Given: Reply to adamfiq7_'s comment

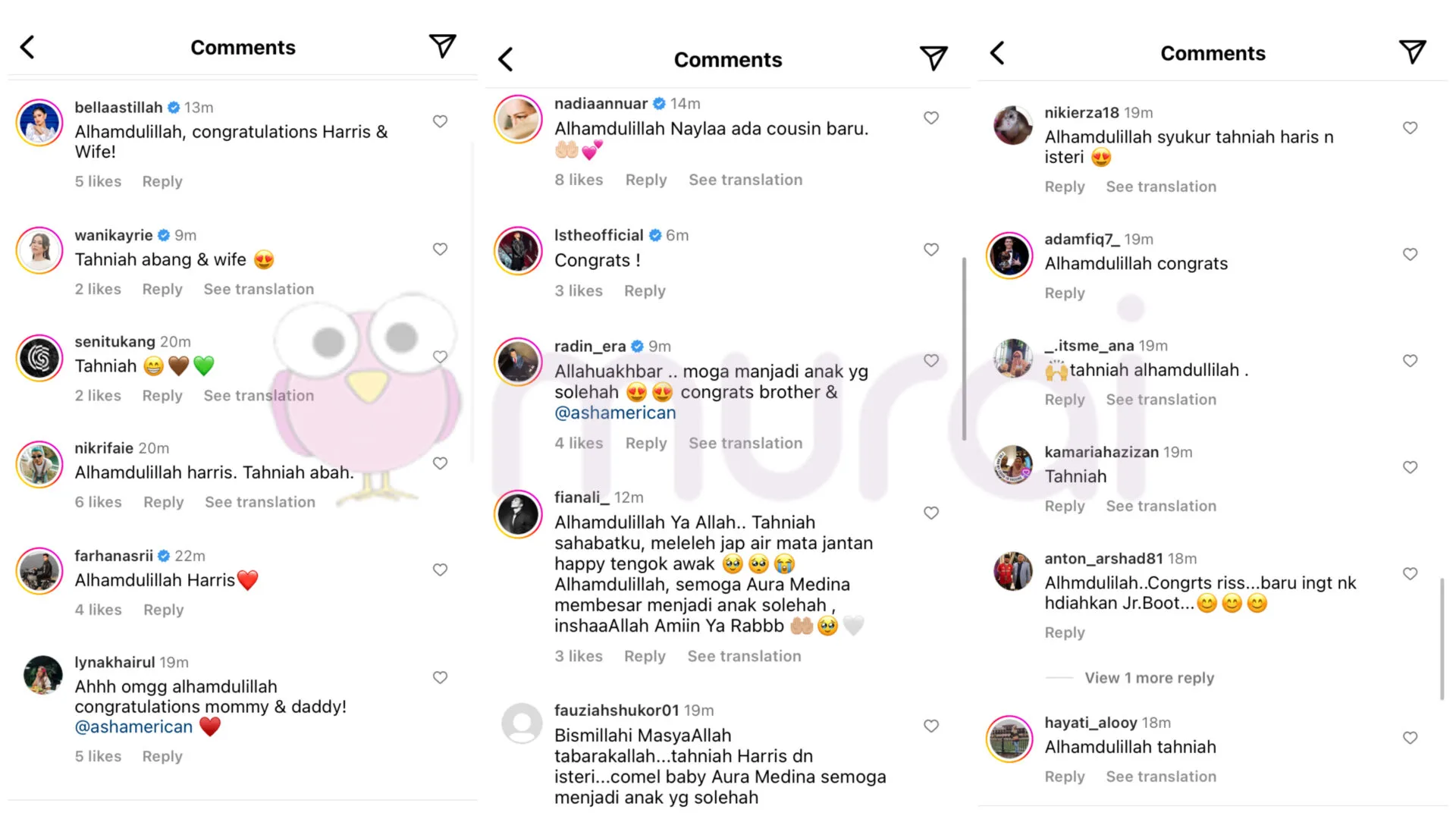Looking at the screenshot, I should tap(1065, 293).
